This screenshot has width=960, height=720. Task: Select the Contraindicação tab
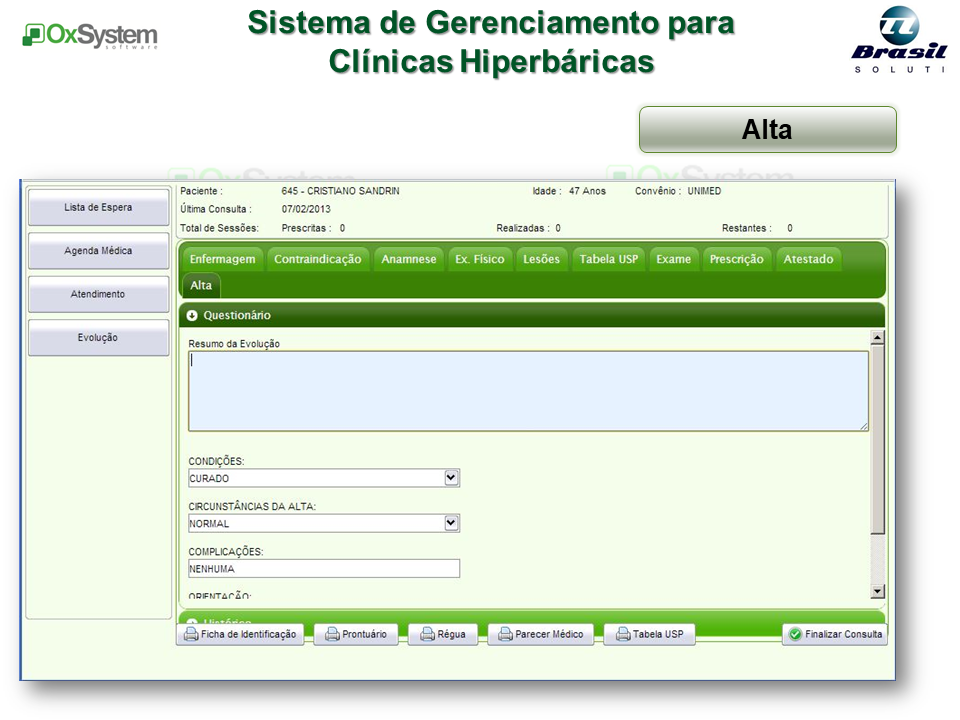317,259
